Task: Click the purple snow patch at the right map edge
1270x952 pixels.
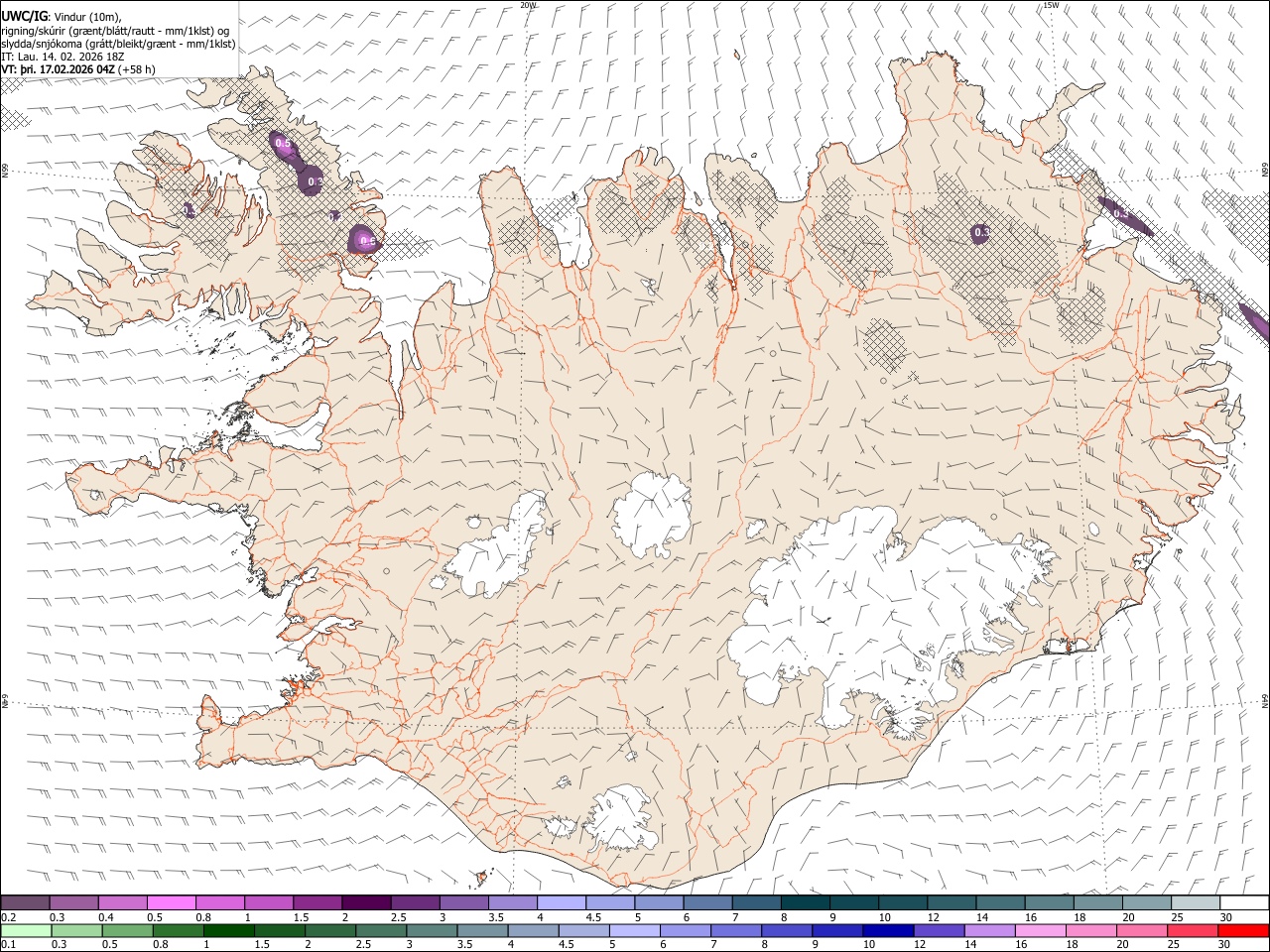Action: pos(1256,321)
